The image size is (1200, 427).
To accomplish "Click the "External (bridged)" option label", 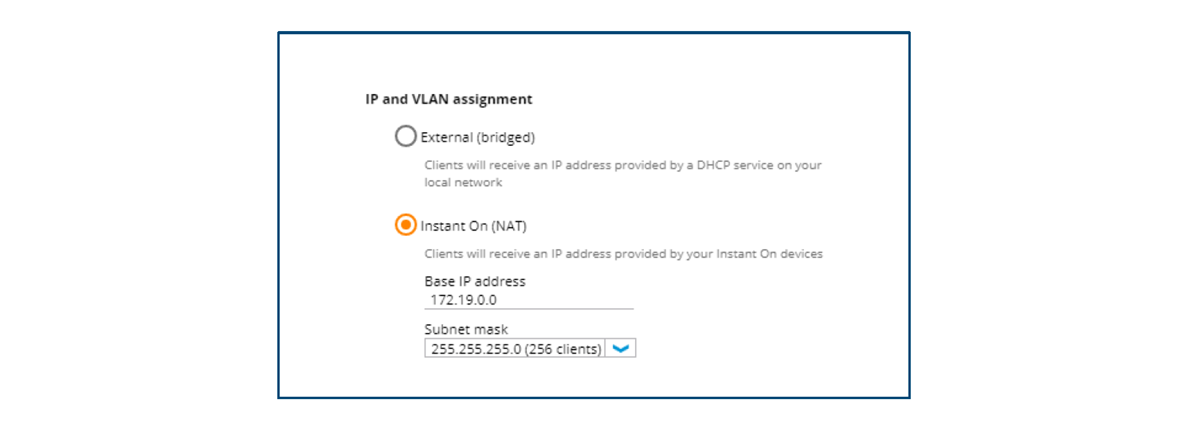I will tap(478, 137).
